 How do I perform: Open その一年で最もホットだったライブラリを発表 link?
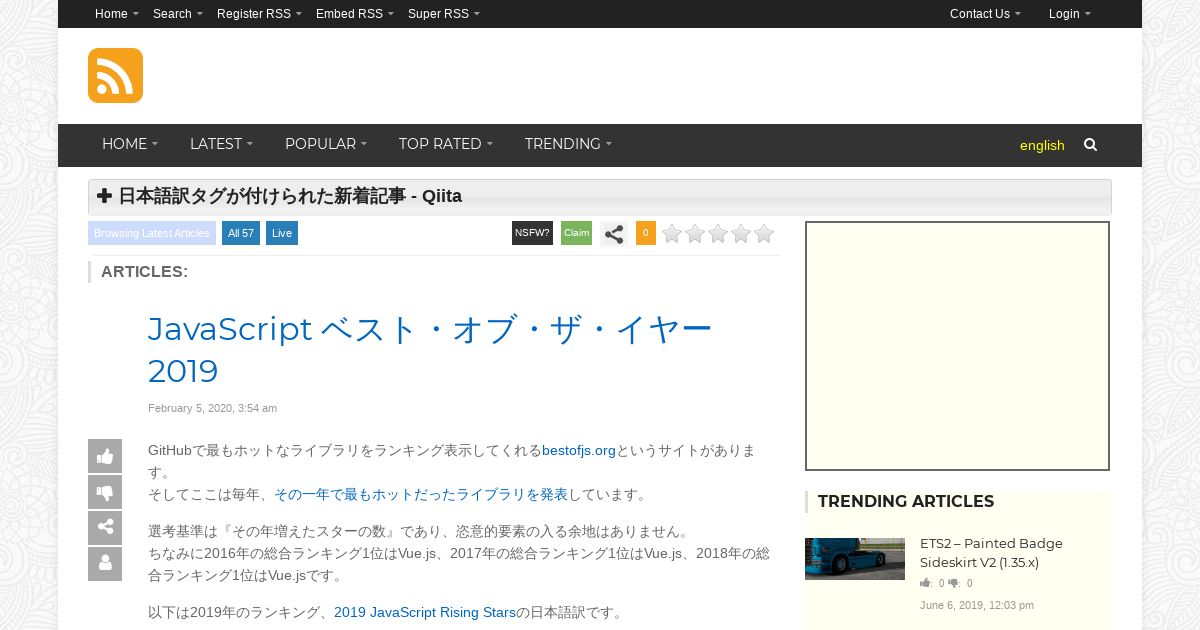pyautogui.click(x=421, y=494)
